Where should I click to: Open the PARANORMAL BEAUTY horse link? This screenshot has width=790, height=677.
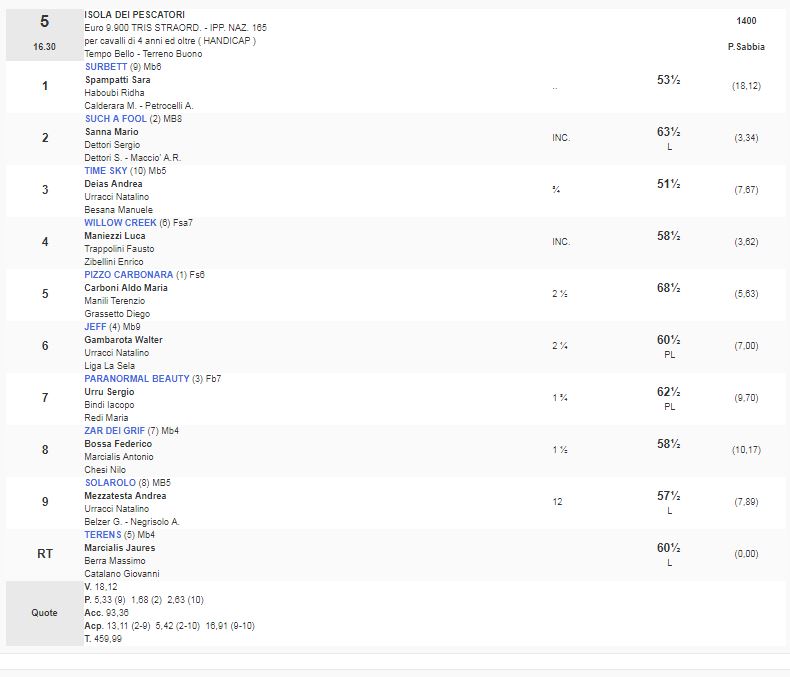[137, 379]
